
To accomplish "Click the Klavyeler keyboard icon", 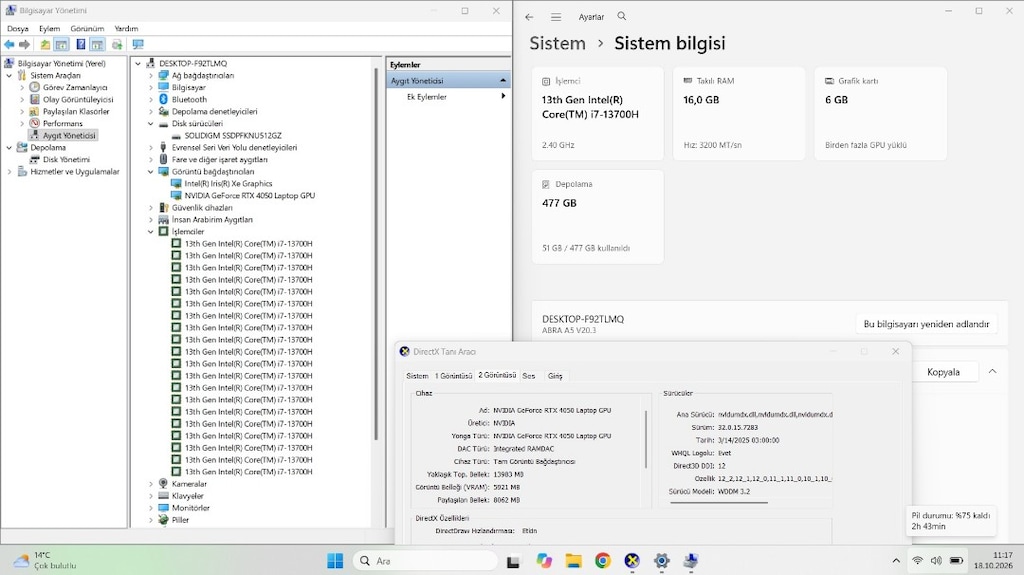I will [163, 496].
